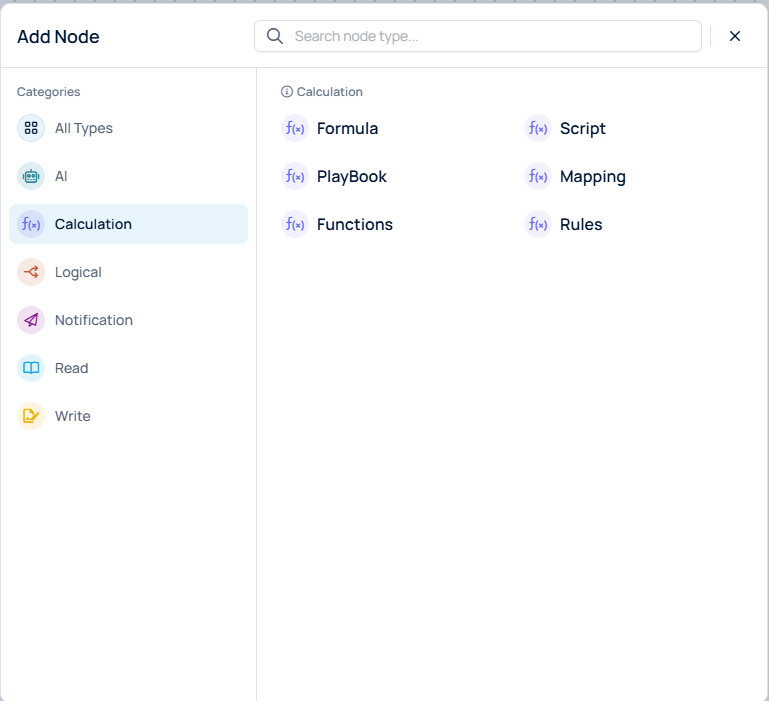Click the Logical branch icon
The height and width of the screenshot is (701, 769).
(31, 272)
